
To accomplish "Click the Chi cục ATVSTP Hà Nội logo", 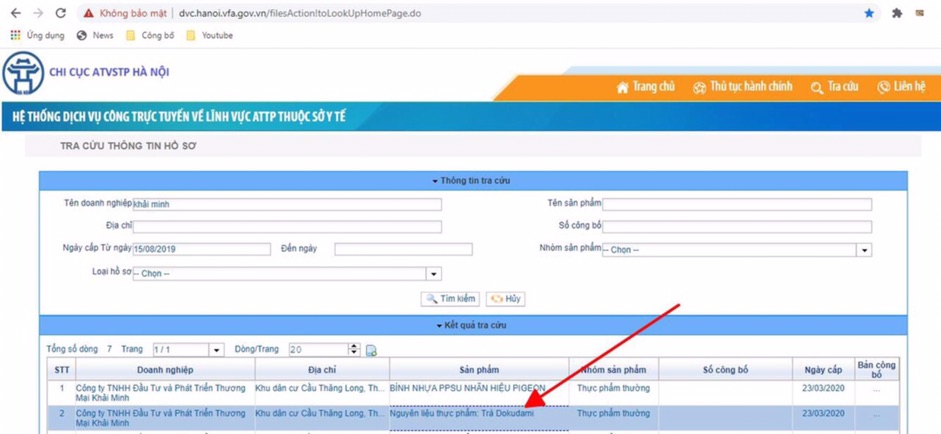I will point(23,74).
